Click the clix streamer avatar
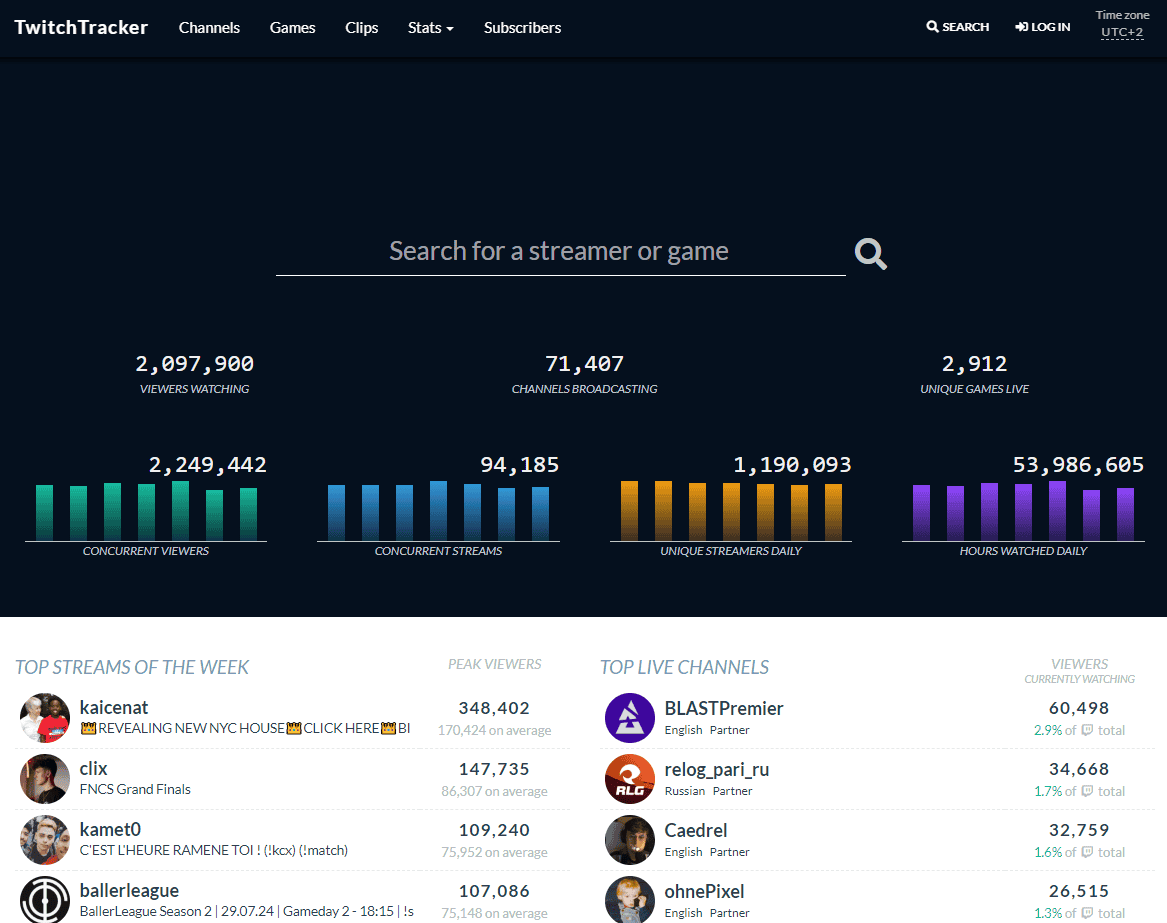 pos(45,779)
